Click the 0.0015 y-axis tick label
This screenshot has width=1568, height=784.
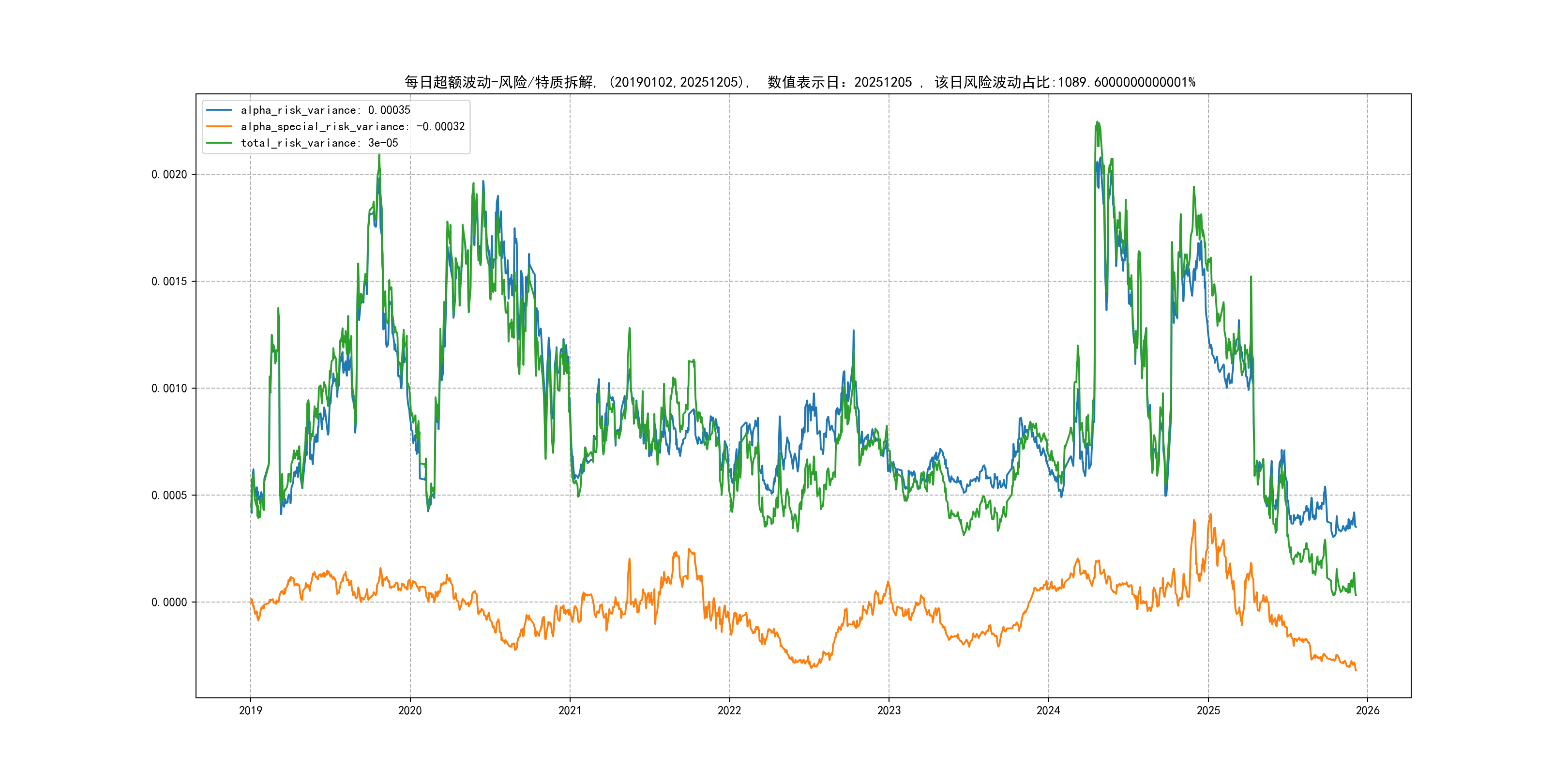point(169,281)
